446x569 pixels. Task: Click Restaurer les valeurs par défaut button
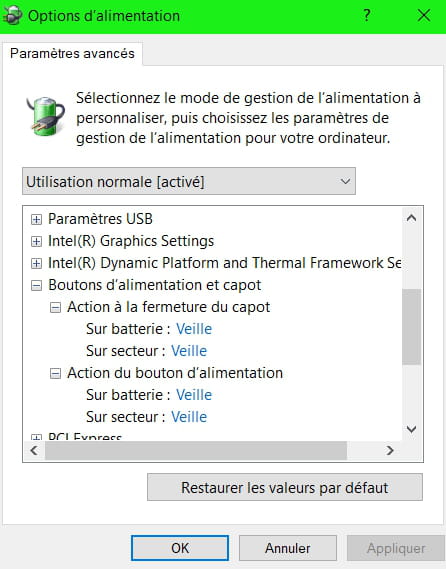pos(285,487)
